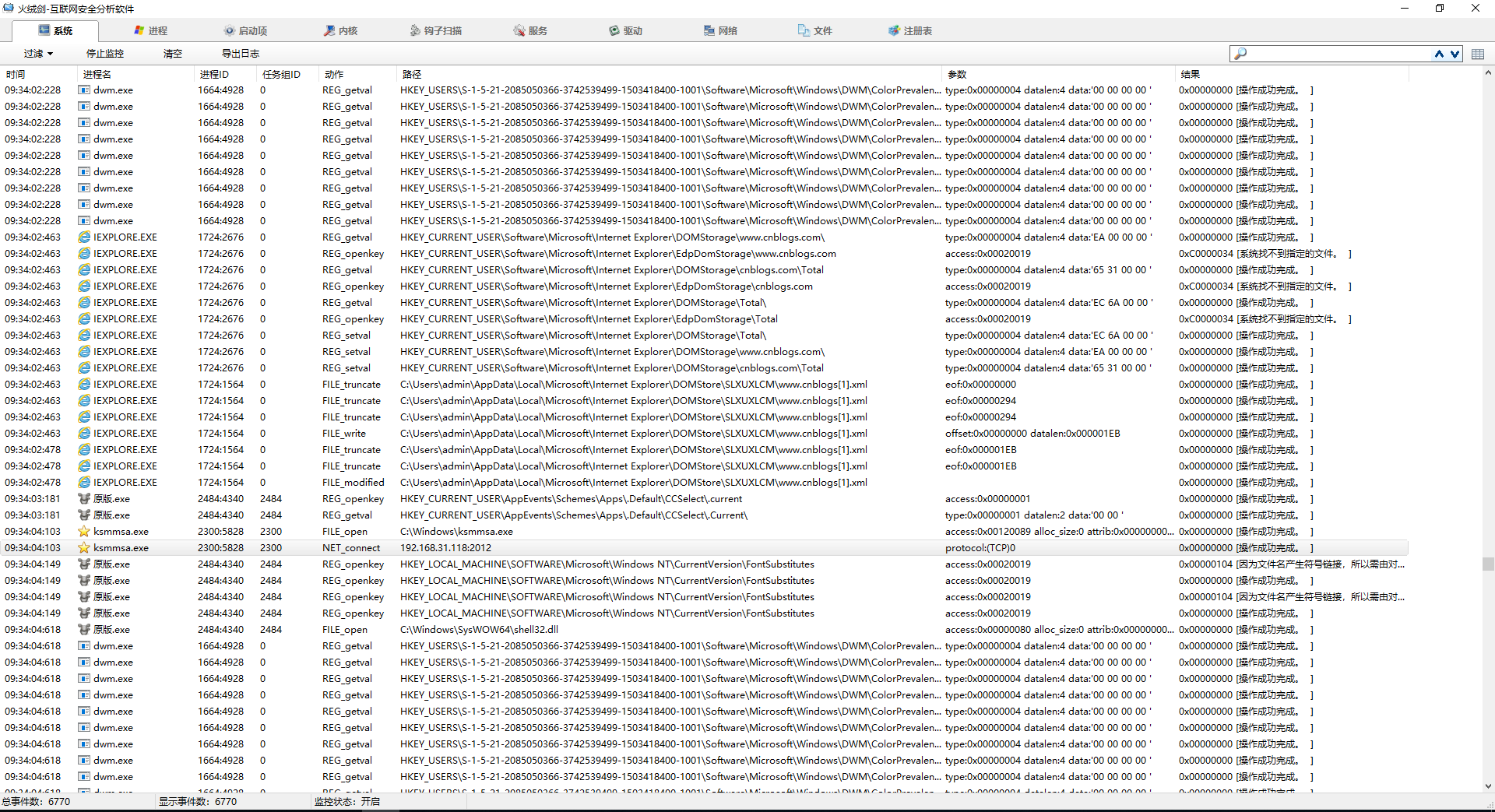
Task: Click the star icon of ksmmsa.exe FILE_open row
Action: pos(84,532)
